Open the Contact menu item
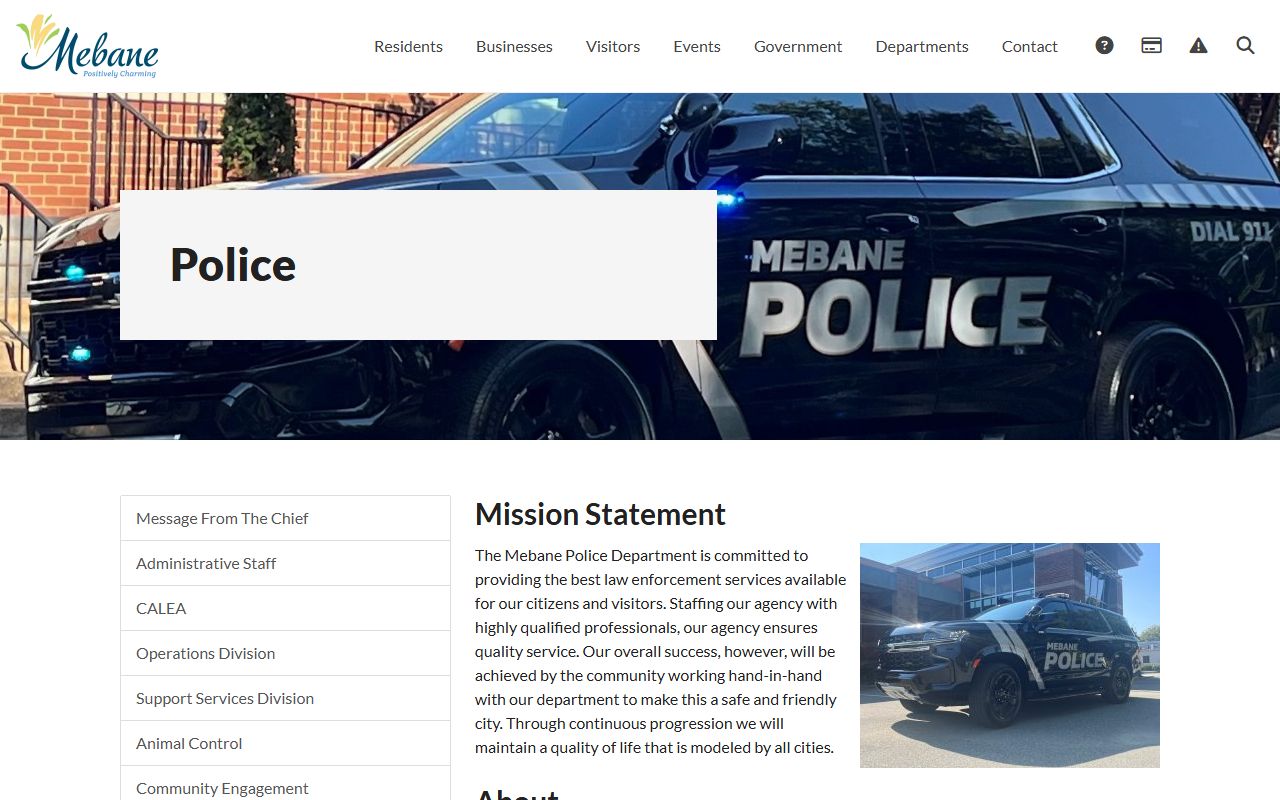The width and height of the screenshot is (1280, 800). [1029, 46]
